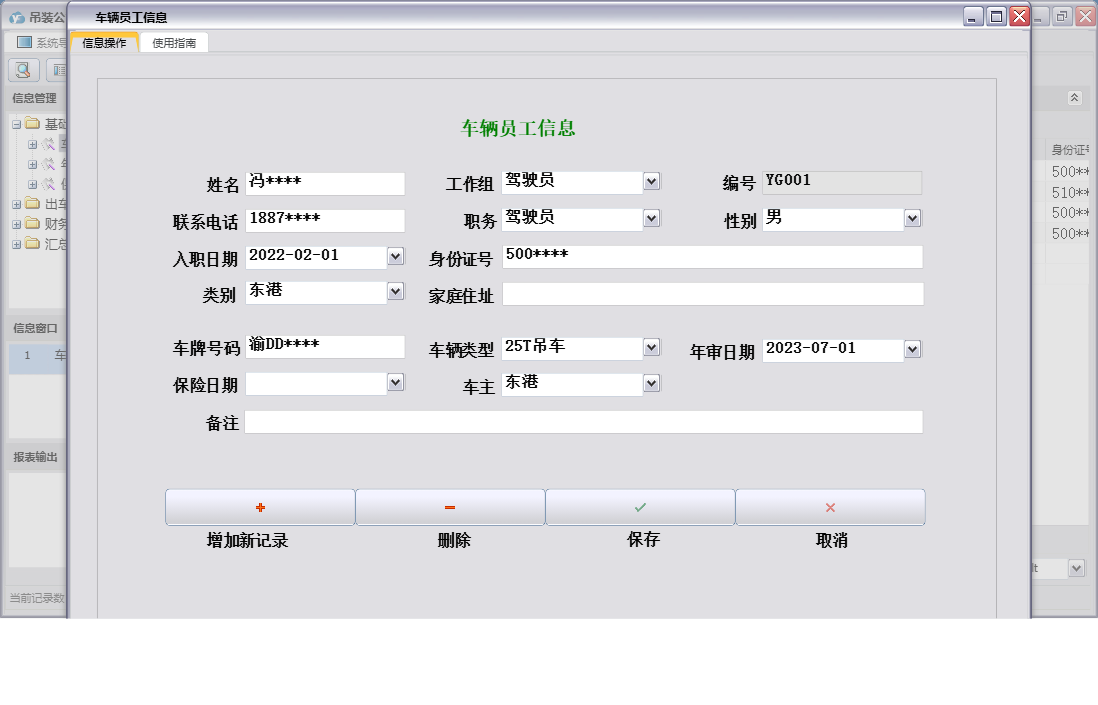Screen dimensions: 1098x705
Task: Open the 工作组 dropdown
Action: 651,182
